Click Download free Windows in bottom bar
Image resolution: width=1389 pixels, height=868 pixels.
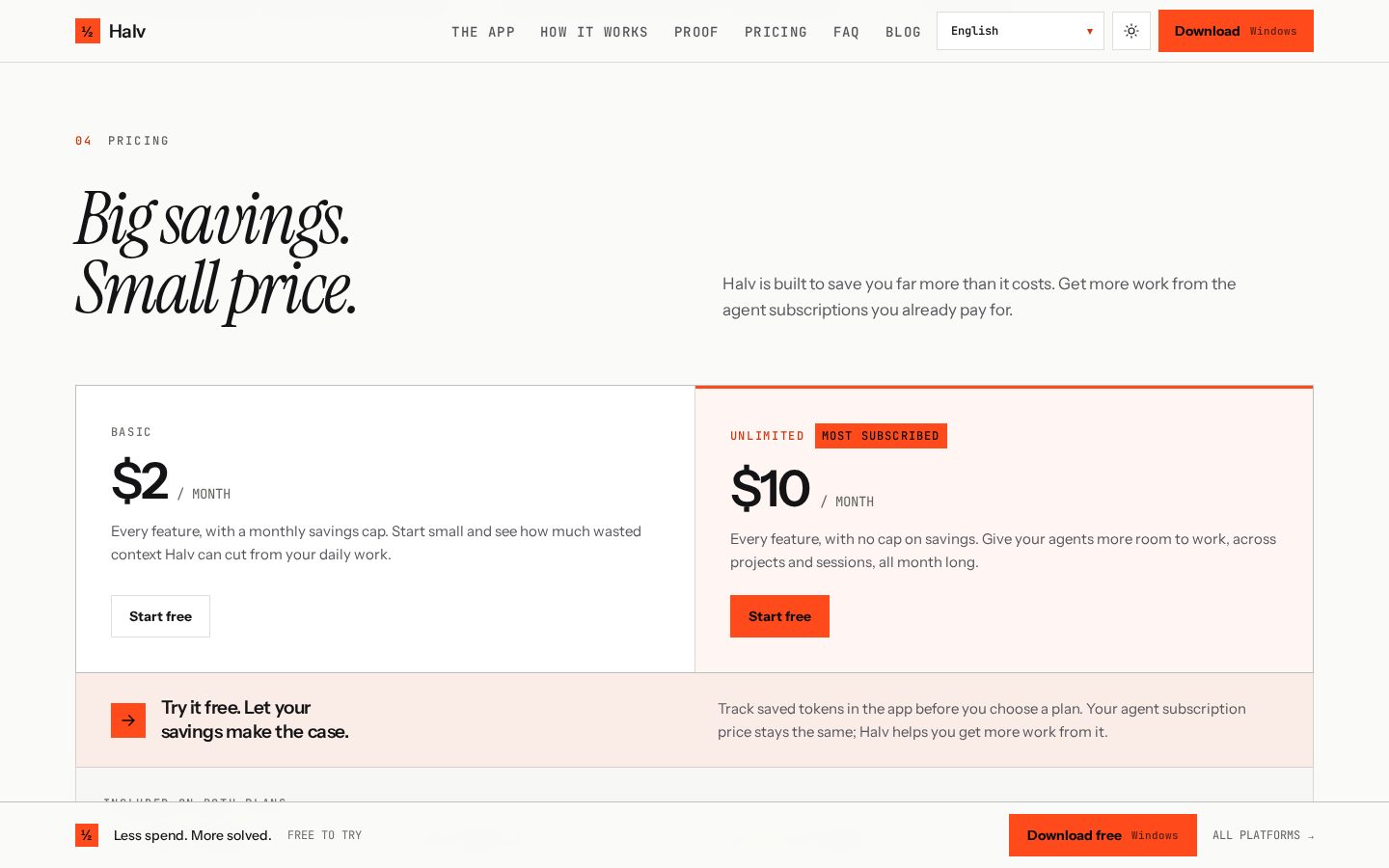point(1103,835)
